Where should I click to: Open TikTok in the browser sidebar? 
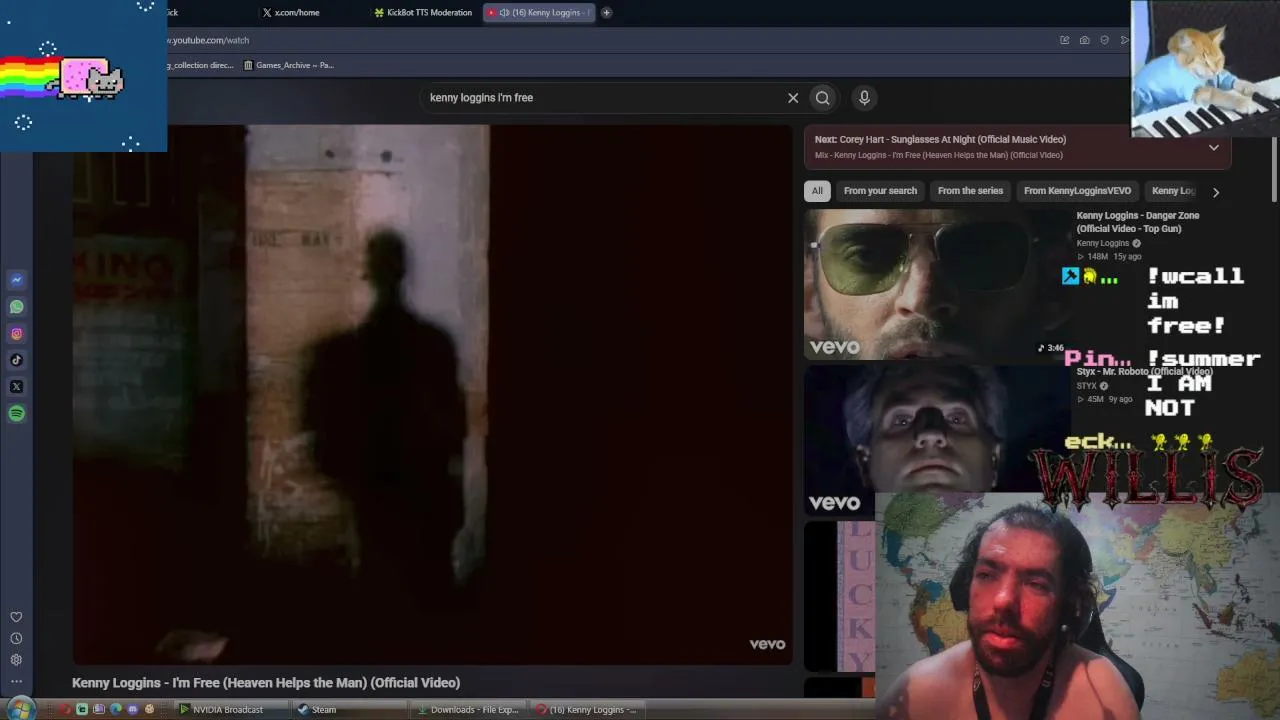[x=16, y=360]
